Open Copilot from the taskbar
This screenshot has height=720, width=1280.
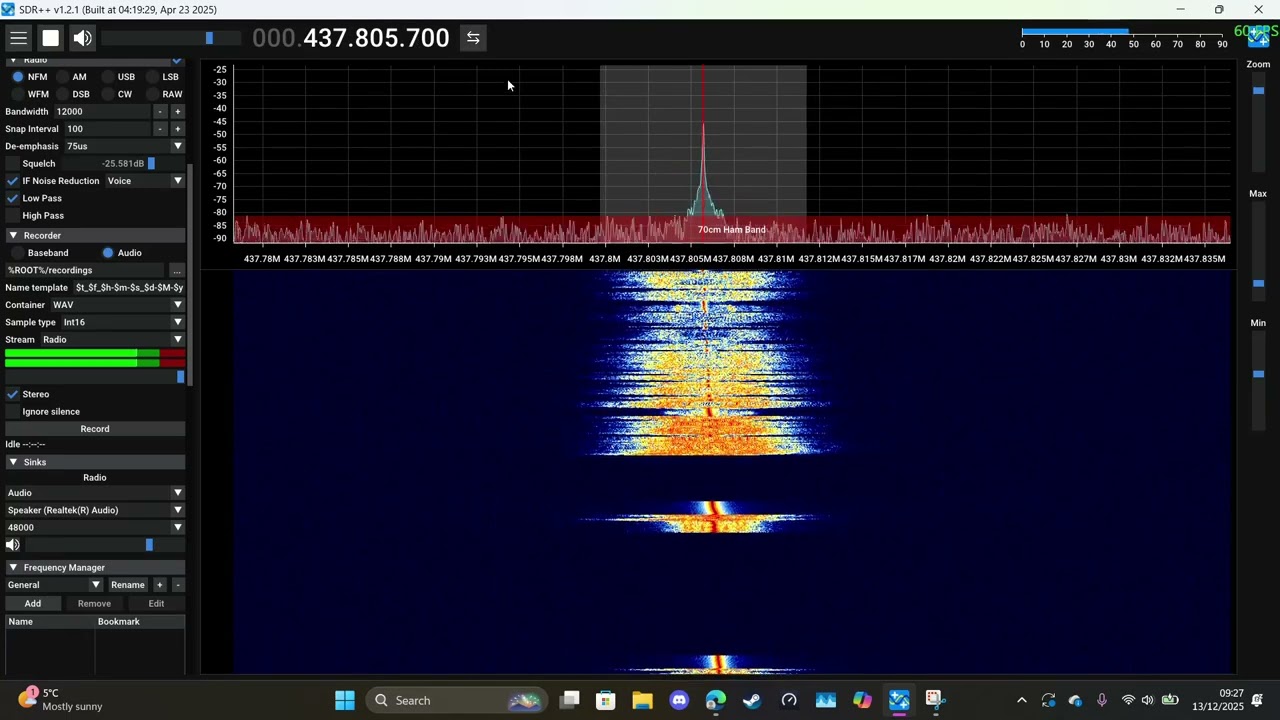862,700
